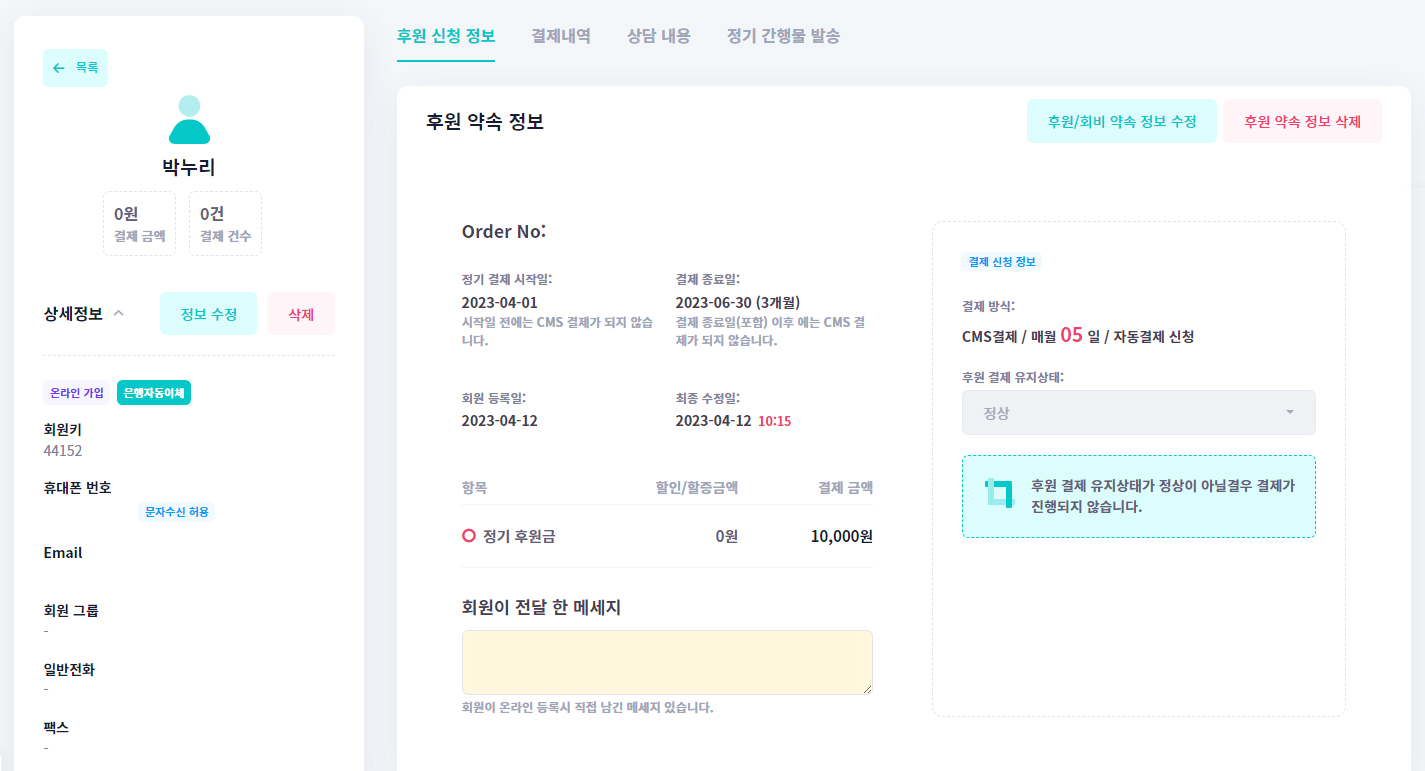Image resolution: width=1425 pixels, height=771 pixels.
Task: Click the 목록 back button
Action: (x=76, y=68)
